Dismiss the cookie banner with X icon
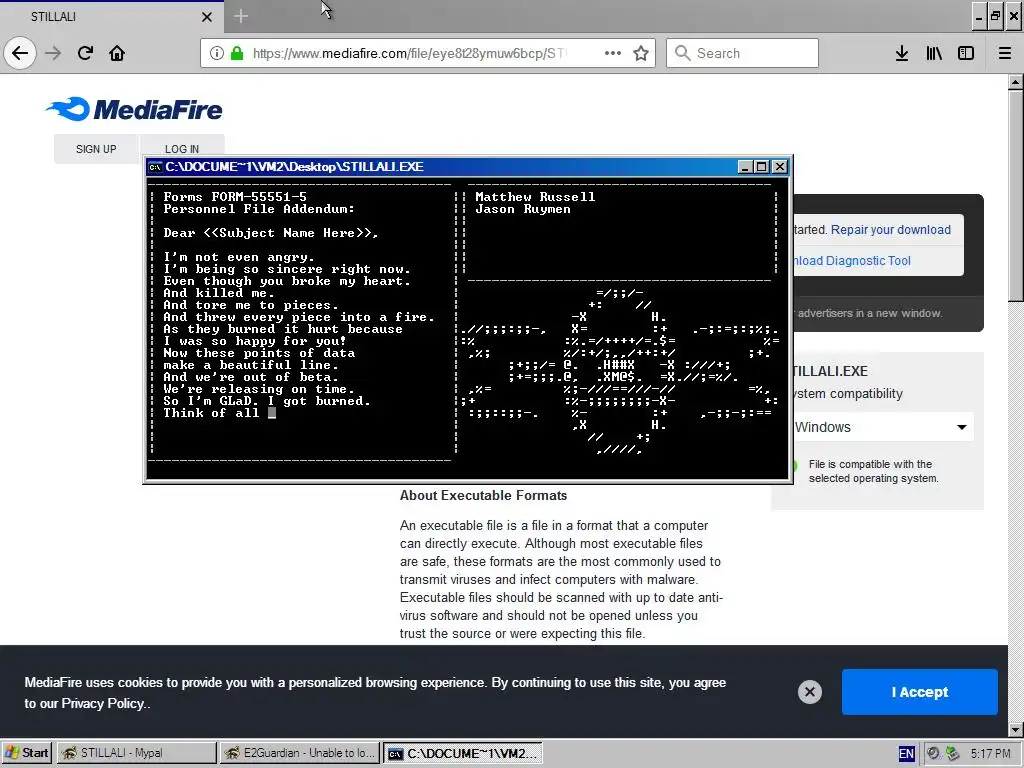 click(810, 692)
